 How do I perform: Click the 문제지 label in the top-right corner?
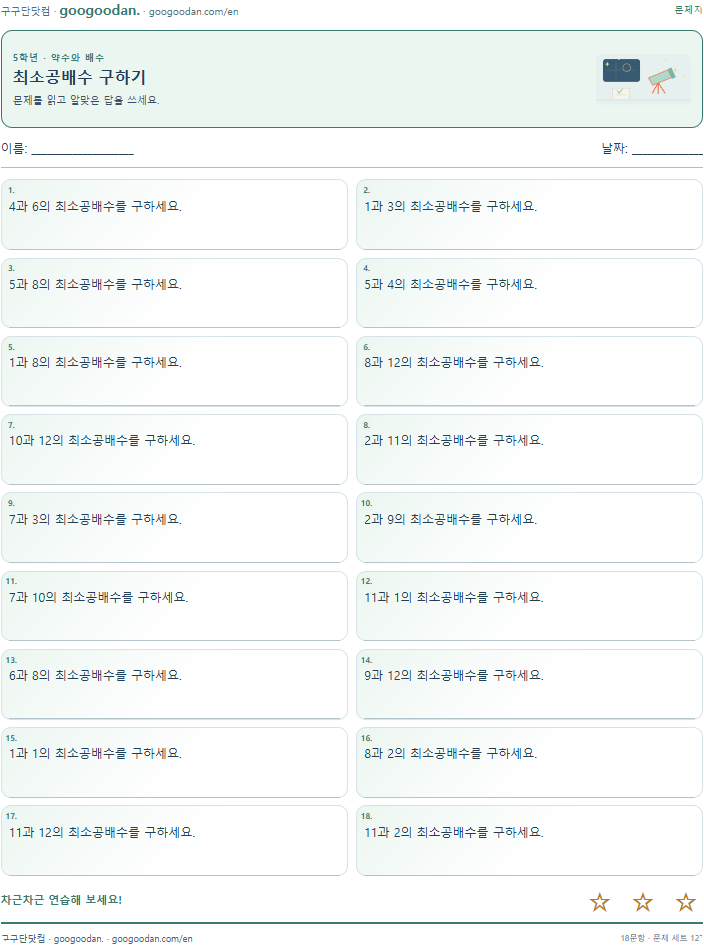coord(688,10)
